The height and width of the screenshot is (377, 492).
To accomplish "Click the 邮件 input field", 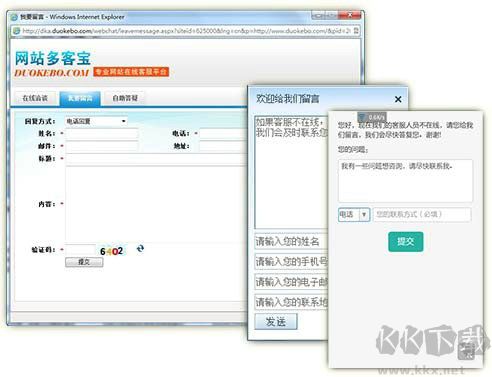I will coord(102,146).
